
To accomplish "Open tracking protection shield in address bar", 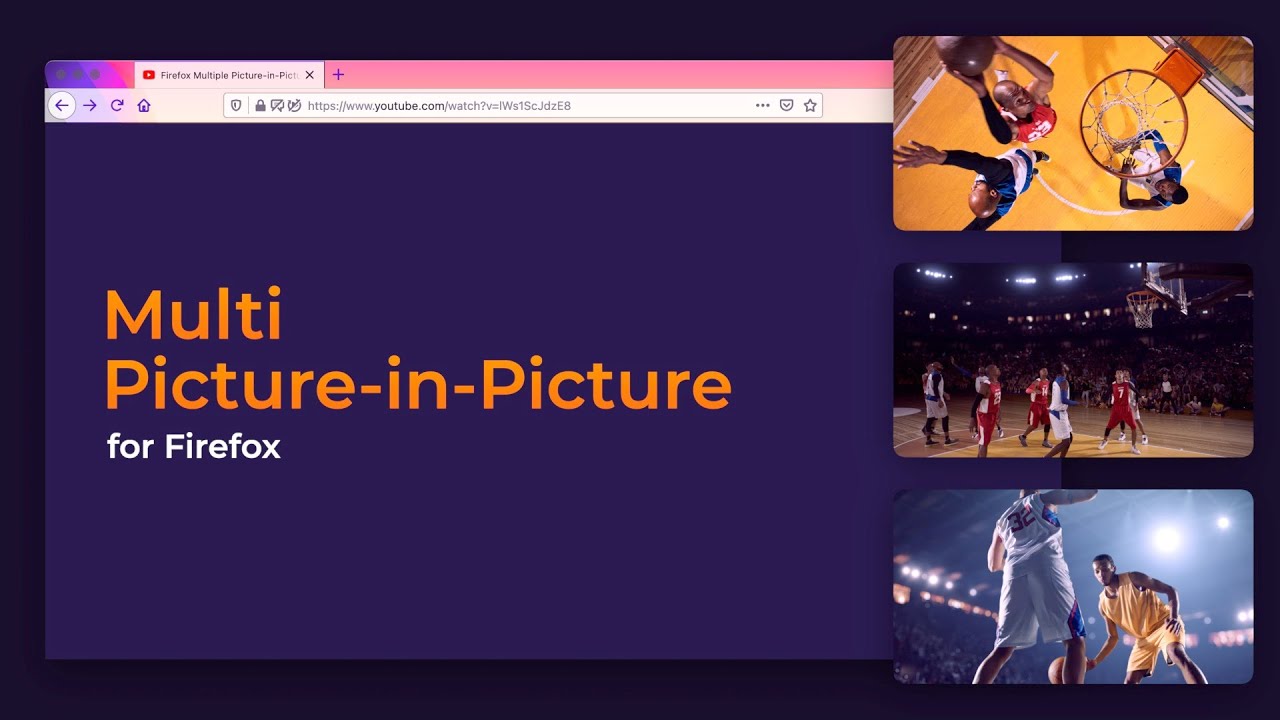I will 237,105.
